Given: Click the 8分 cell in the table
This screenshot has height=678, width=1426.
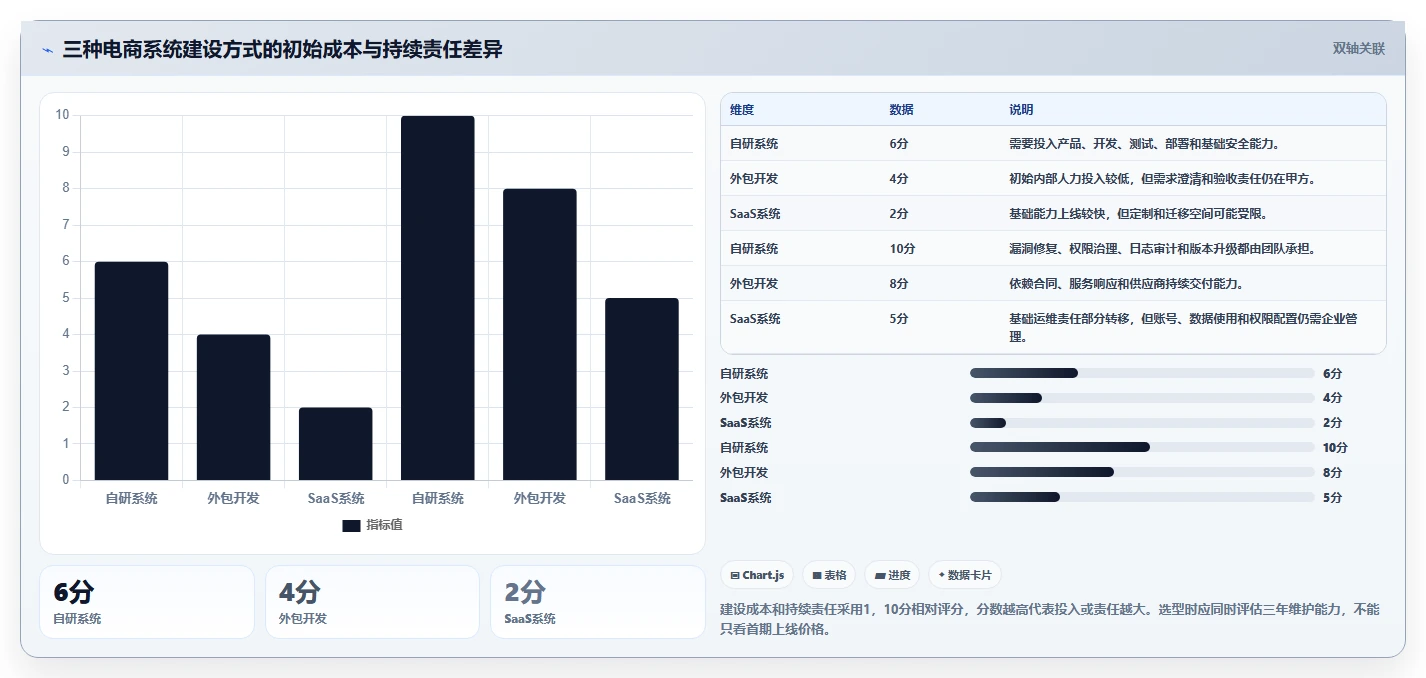Looking at the screenshot, I should tap(899, 284).
